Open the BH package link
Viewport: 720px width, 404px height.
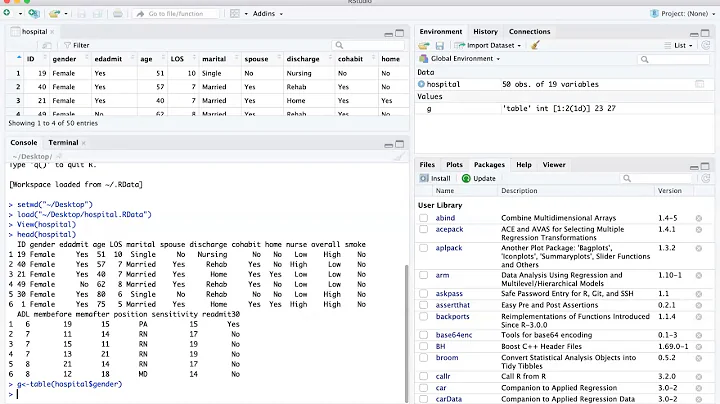tap(440, 347)
